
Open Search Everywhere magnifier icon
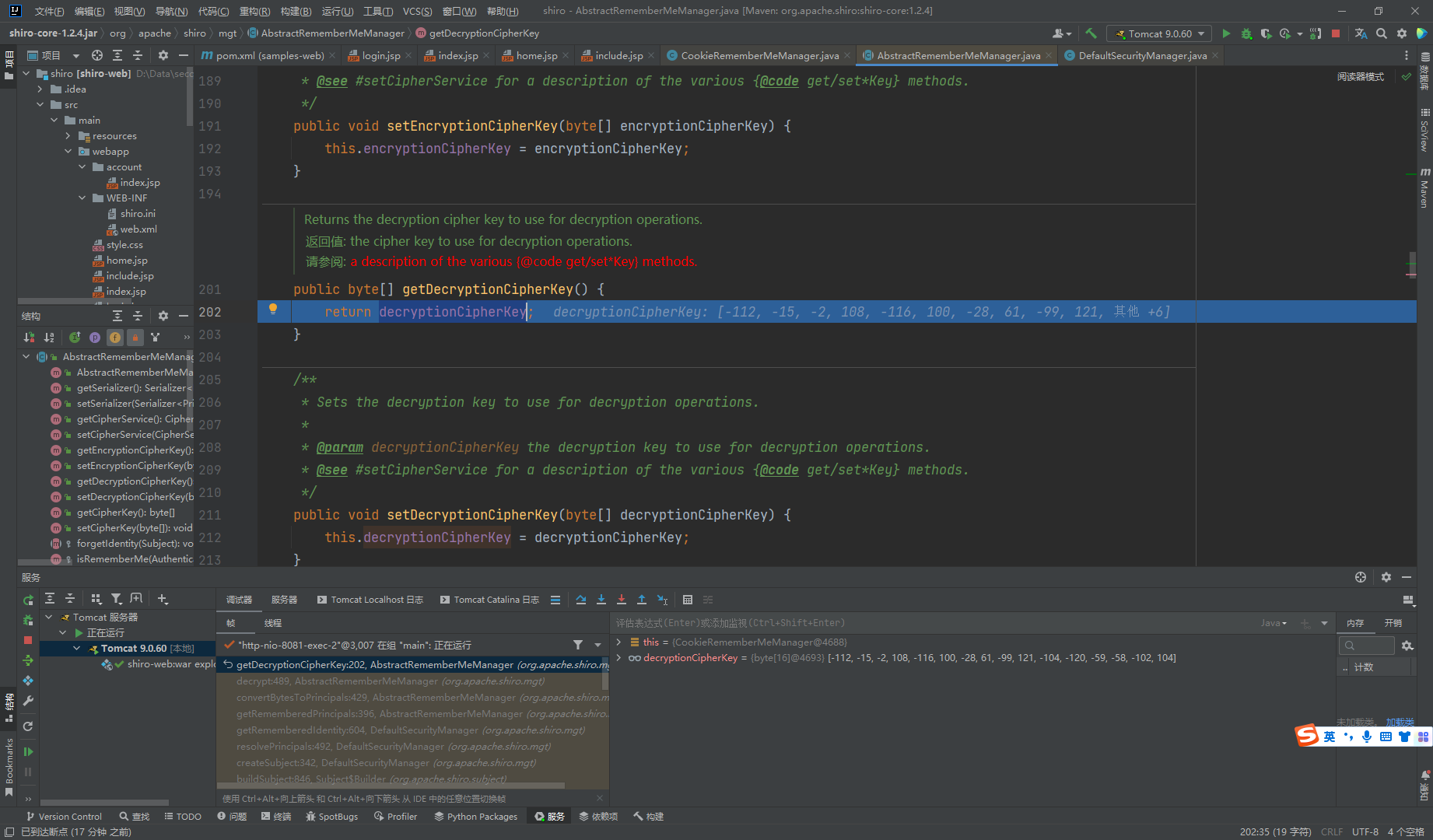[x=1381, y=33]
